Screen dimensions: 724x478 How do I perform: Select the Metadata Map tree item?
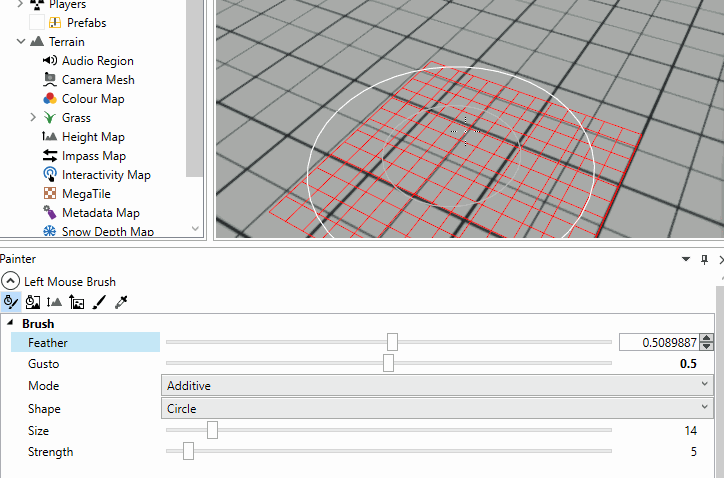pos(101,212)
